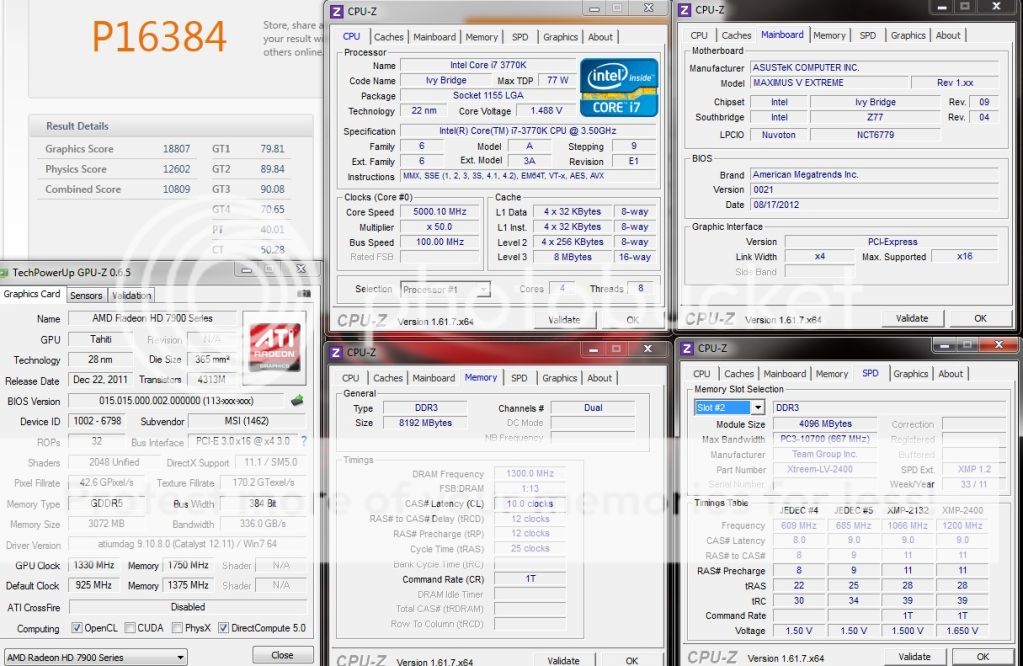Click the Intel Core i7 logo badge
Image resolution: width=1023 pixels, height=666 pixels.
[x=622, y=89]
